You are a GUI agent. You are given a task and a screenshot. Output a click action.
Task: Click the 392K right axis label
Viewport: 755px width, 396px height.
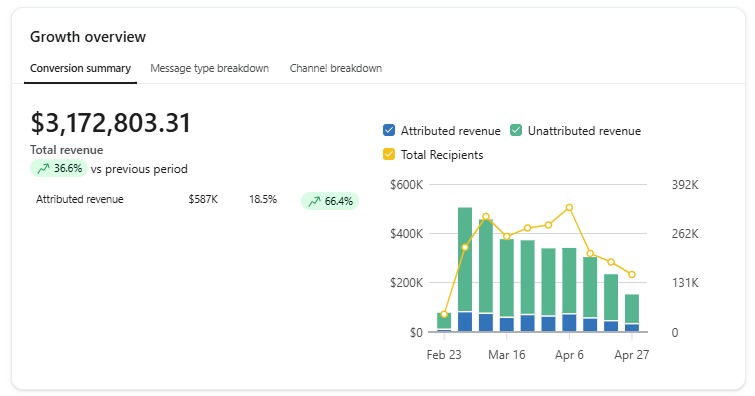tap(685, 185)
